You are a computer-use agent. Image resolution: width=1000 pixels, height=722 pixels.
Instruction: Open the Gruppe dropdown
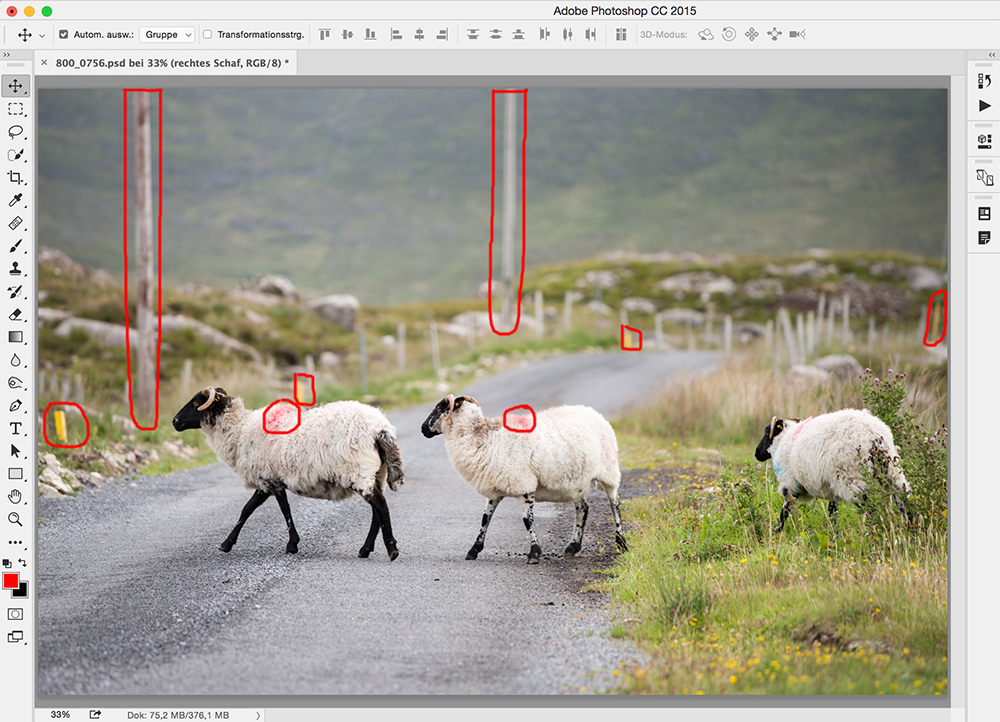(167, 34)
